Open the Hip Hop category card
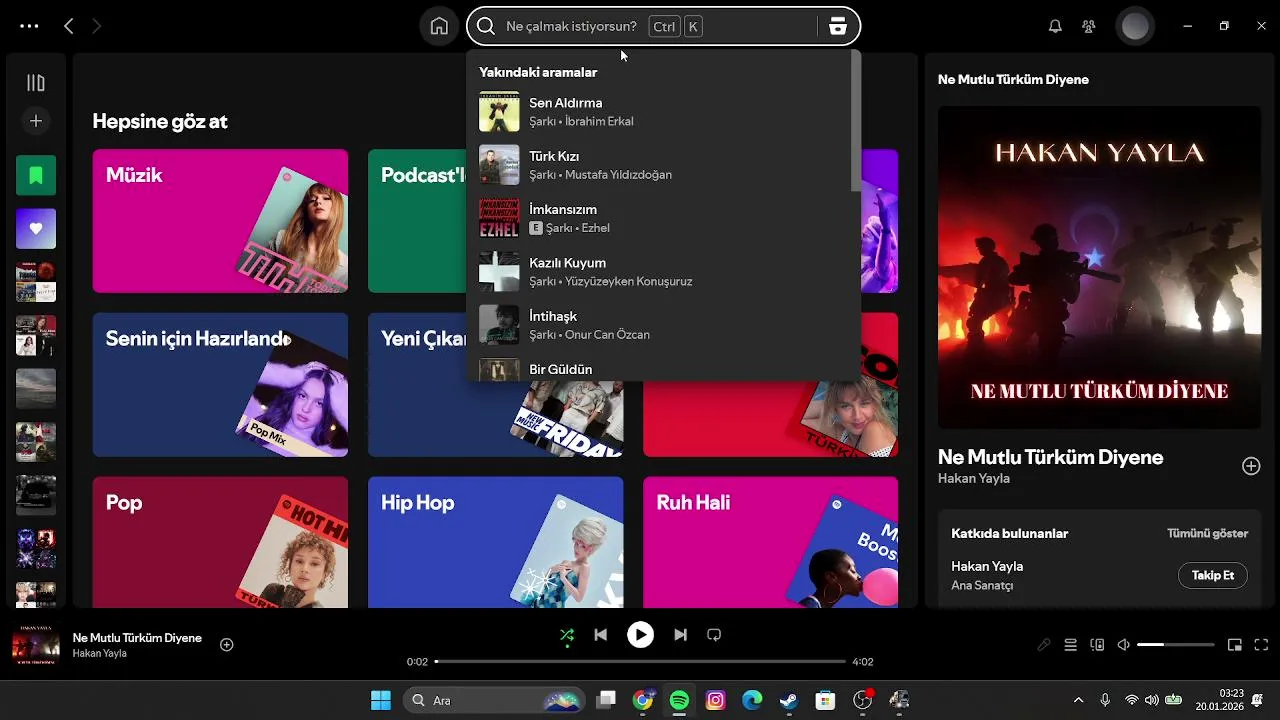This screenshot has width=1280, height=720. [x=495, y=542]
